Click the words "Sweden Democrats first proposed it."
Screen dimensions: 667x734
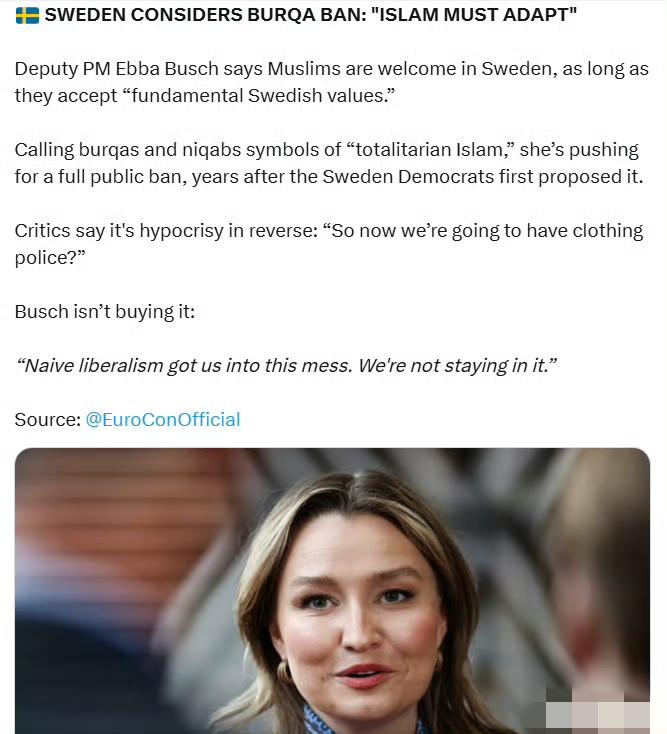[483, 177]
